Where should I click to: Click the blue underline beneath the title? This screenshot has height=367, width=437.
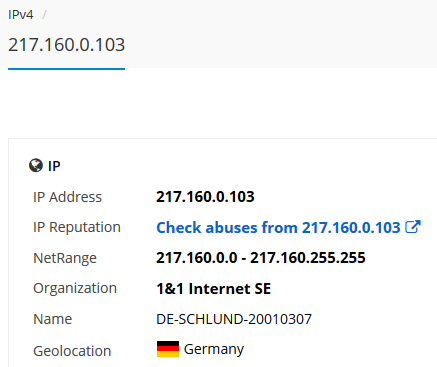(x=66, y=69)
